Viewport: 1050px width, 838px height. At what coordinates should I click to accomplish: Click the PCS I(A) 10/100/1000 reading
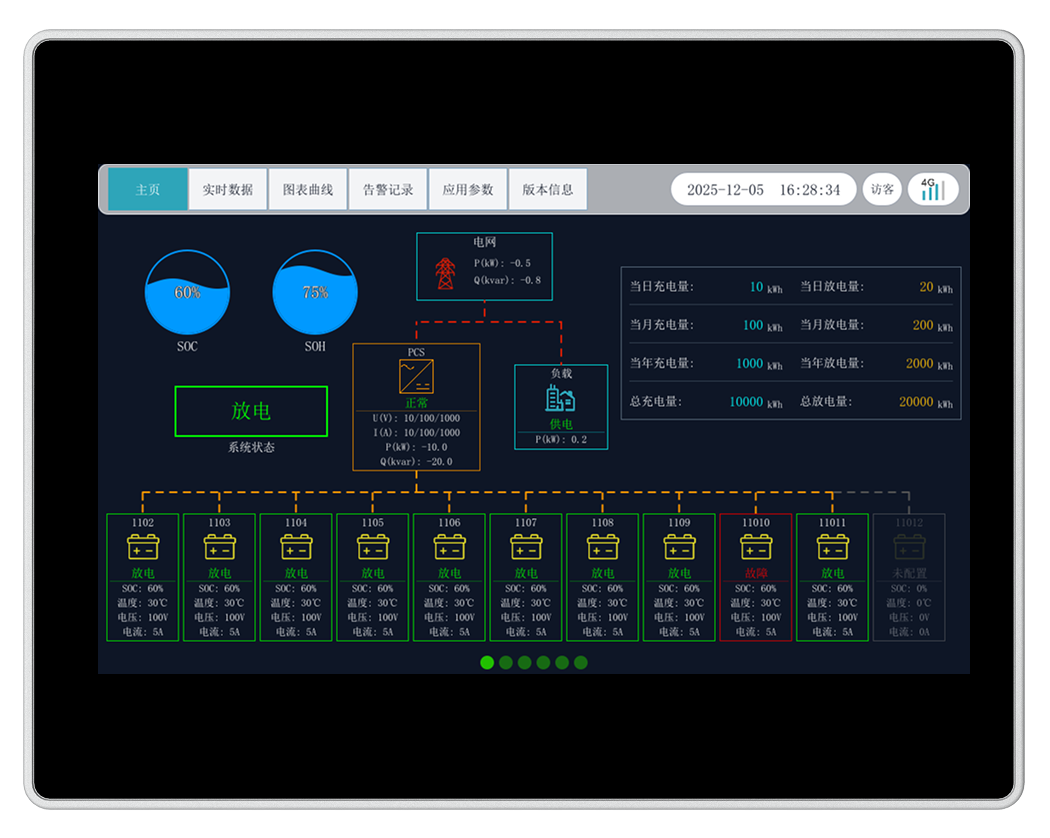click(417, 433)
